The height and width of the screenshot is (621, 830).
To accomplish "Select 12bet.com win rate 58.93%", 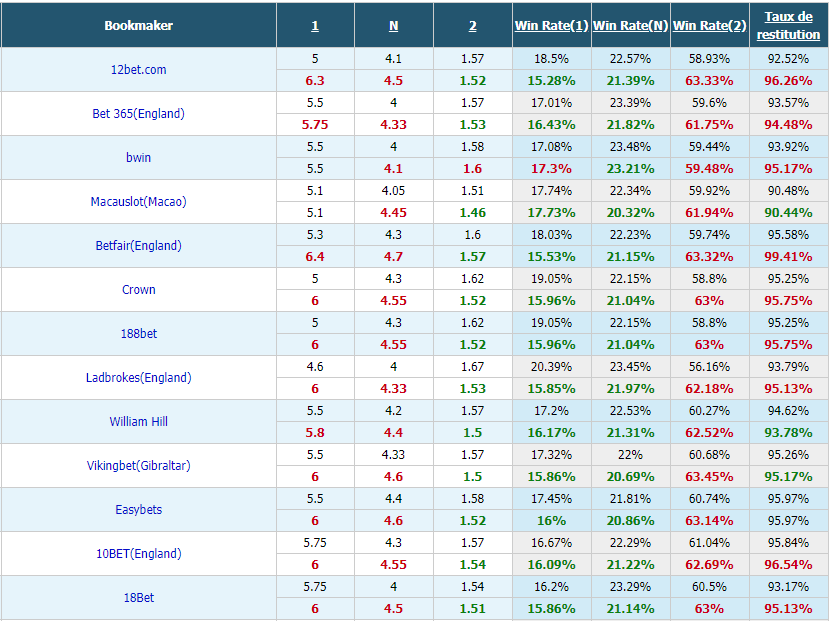I will point(709,58).
